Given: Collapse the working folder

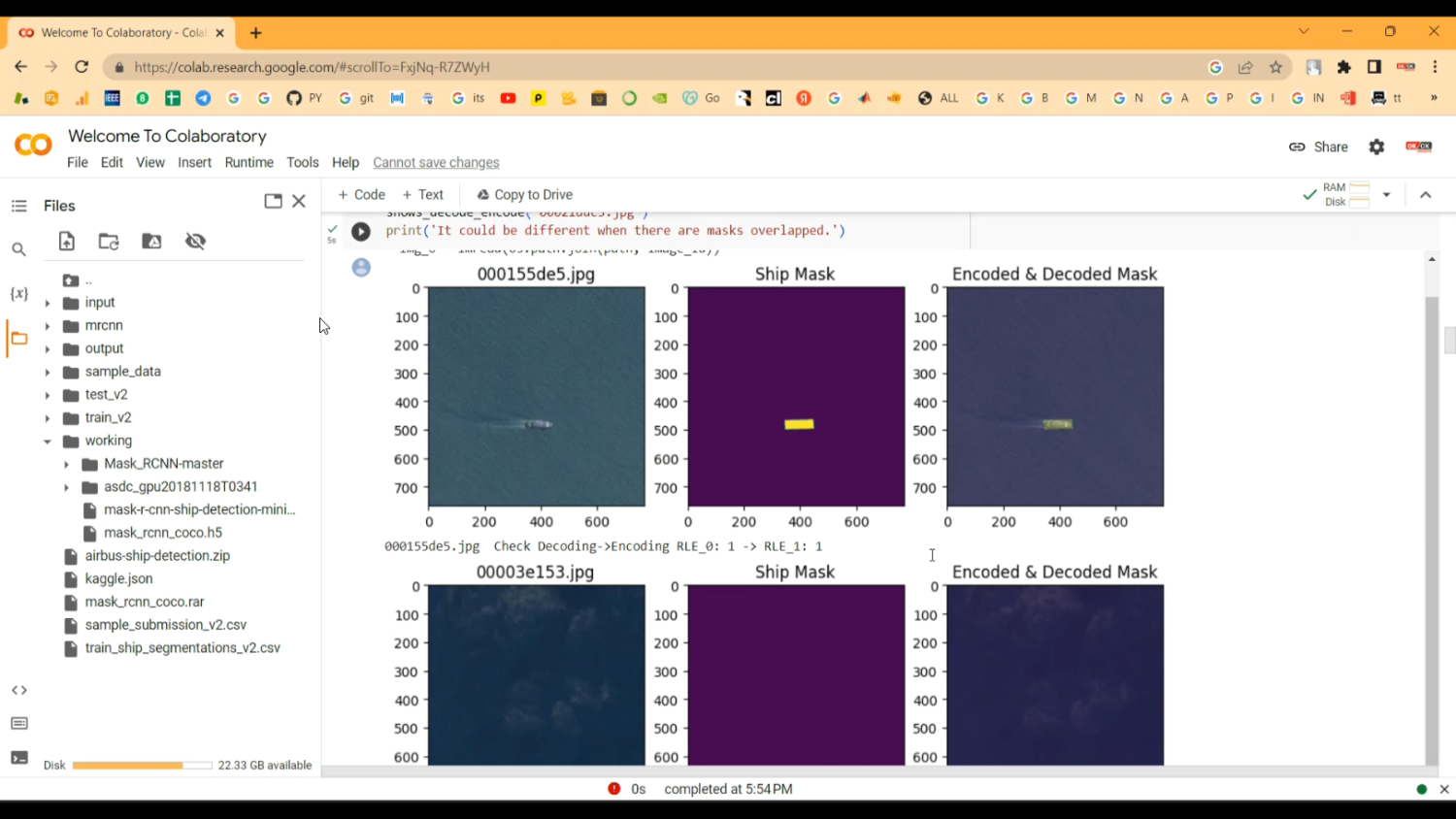Looking at the screenshot, I should pos(48,442).
